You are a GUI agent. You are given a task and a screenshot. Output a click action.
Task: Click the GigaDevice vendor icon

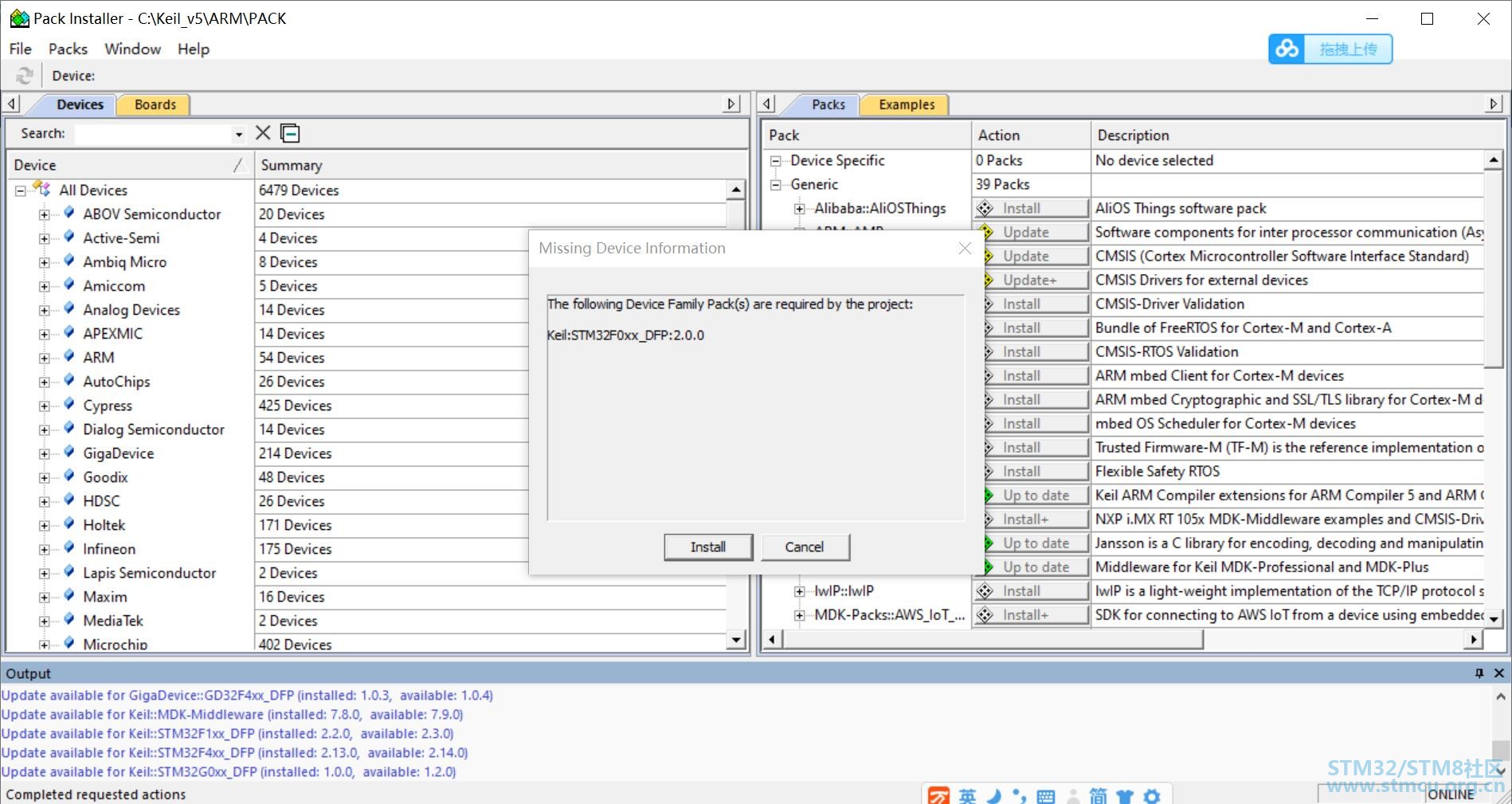[69, 453]
